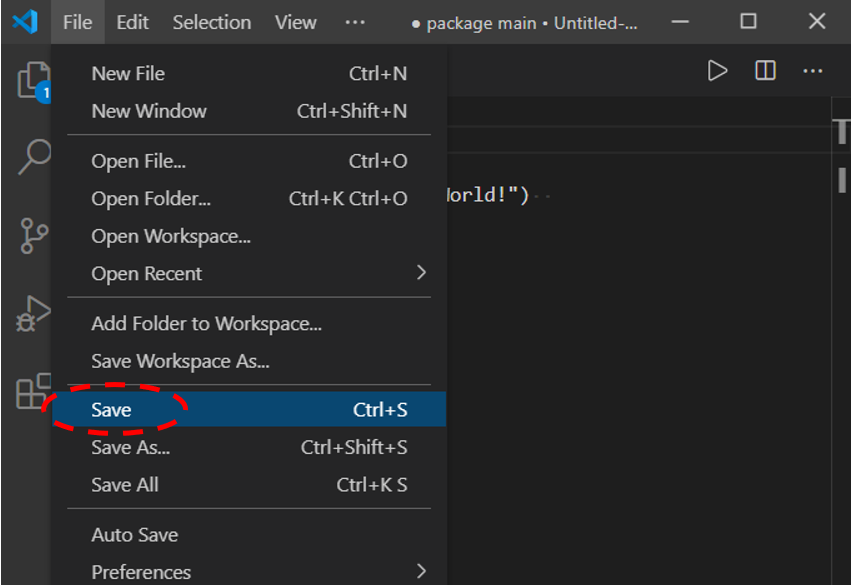Open the Selection menu
This screenshot has width=853, height=585.
211,22
